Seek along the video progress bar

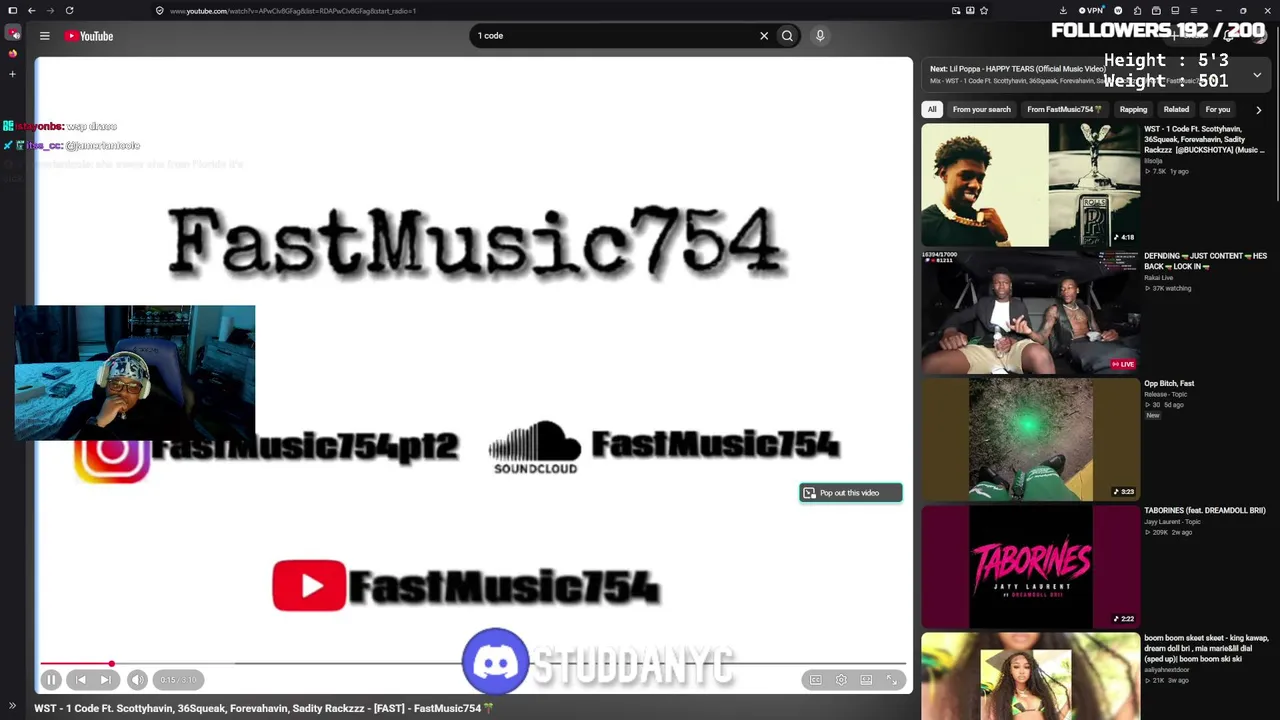click(473, 664)
